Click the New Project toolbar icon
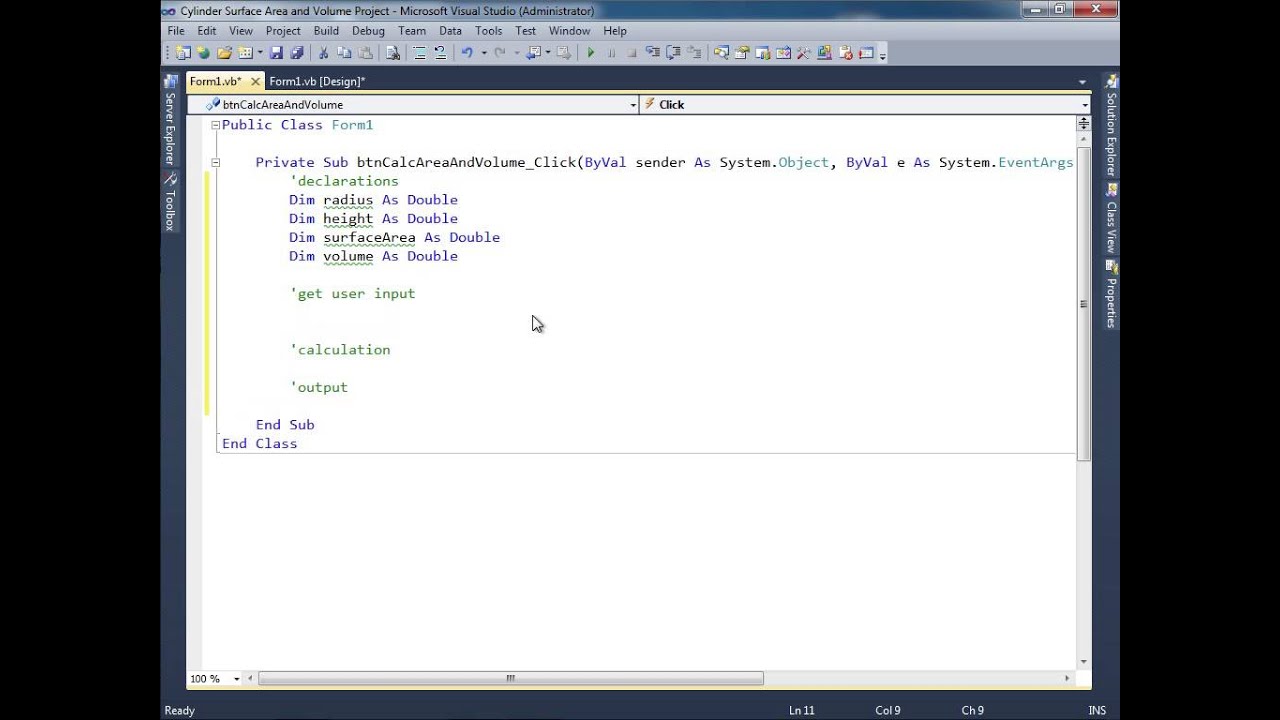1280x720 pixels. pyautogui.click(x=183, y=52)
